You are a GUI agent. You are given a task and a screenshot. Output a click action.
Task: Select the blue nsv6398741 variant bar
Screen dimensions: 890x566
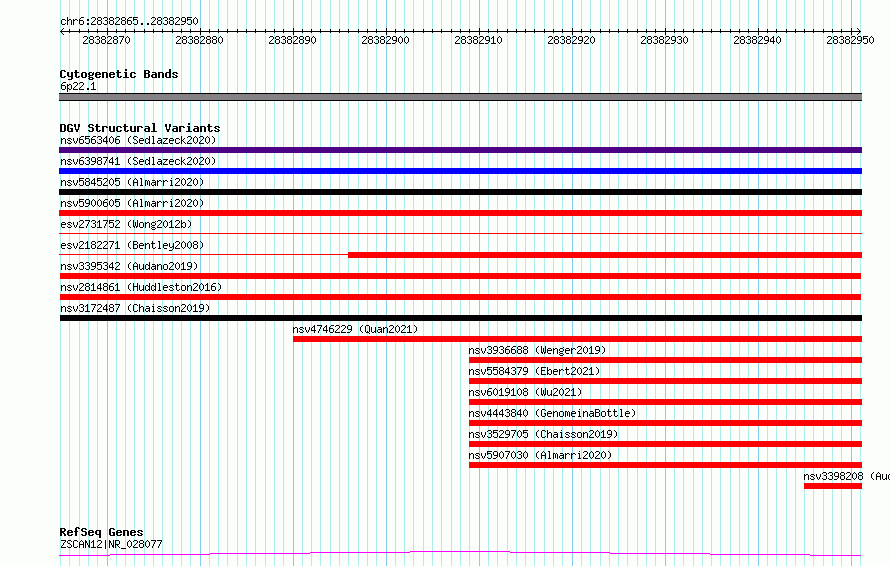point(460,171)
